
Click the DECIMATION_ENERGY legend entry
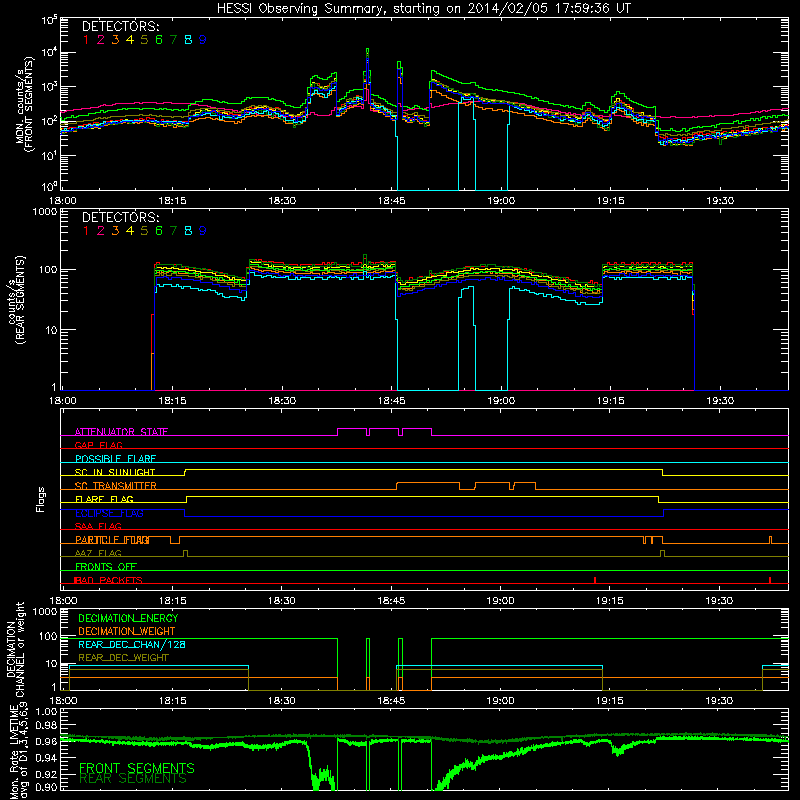point(128,618)
